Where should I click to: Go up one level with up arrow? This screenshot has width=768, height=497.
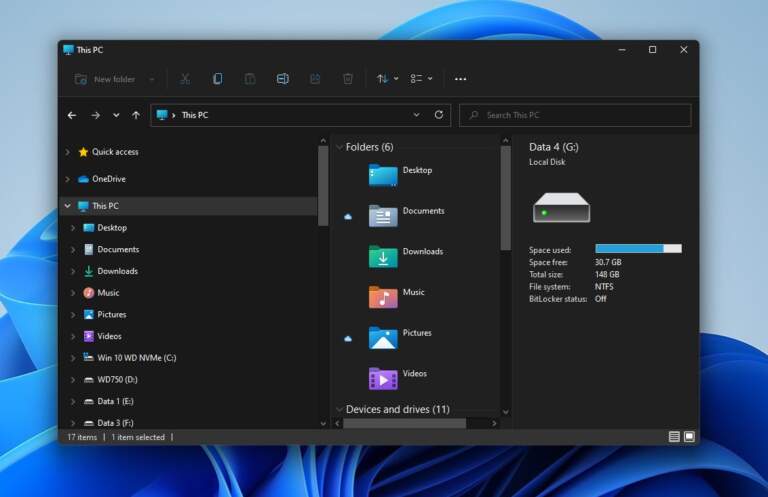(136, 115)
